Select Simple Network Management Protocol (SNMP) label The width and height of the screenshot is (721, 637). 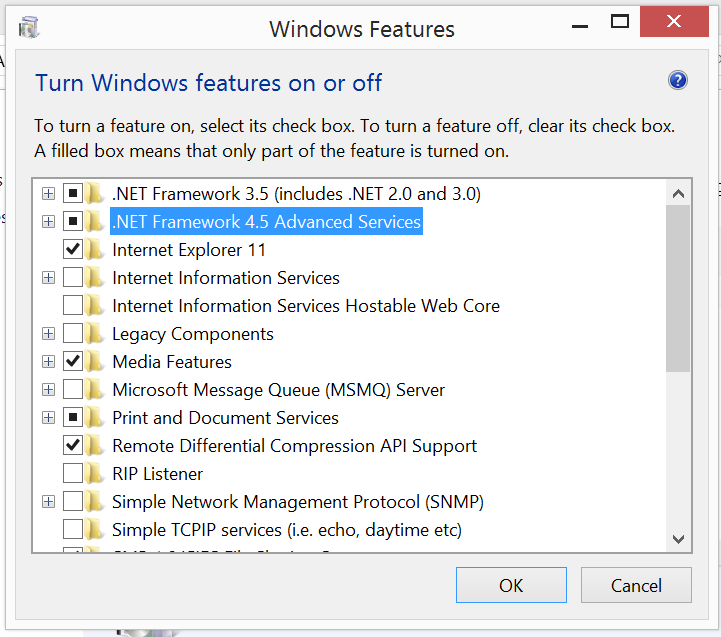coord(298,502)
